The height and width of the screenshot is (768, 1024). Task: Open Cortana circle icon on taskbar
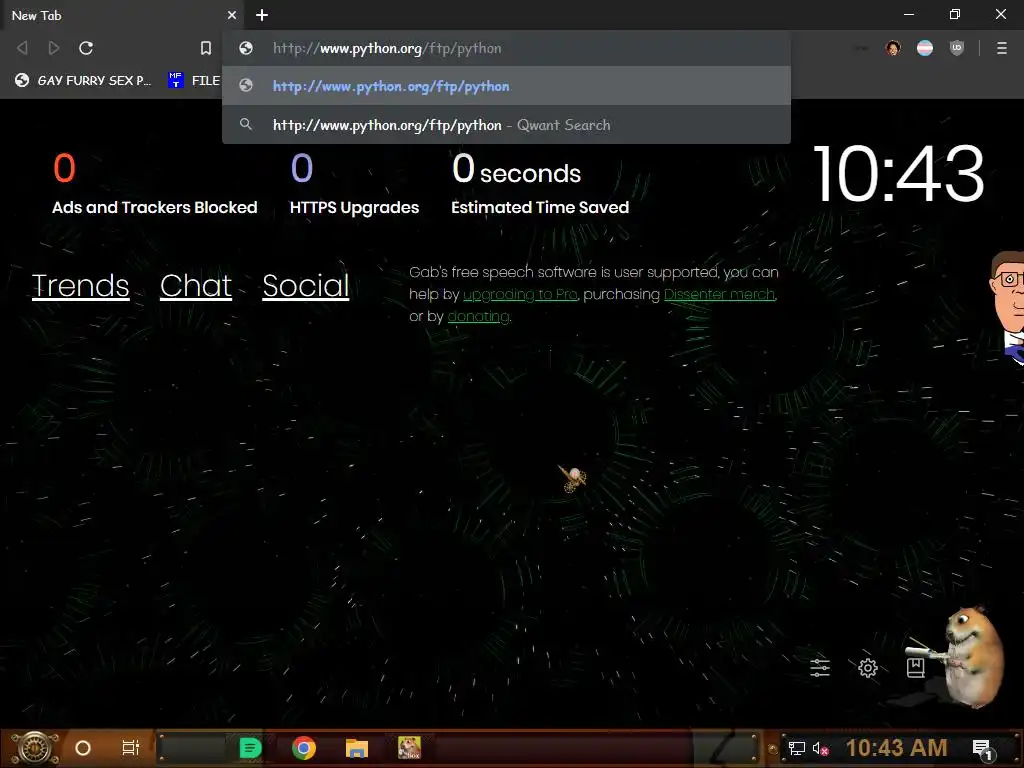(83, 748)
